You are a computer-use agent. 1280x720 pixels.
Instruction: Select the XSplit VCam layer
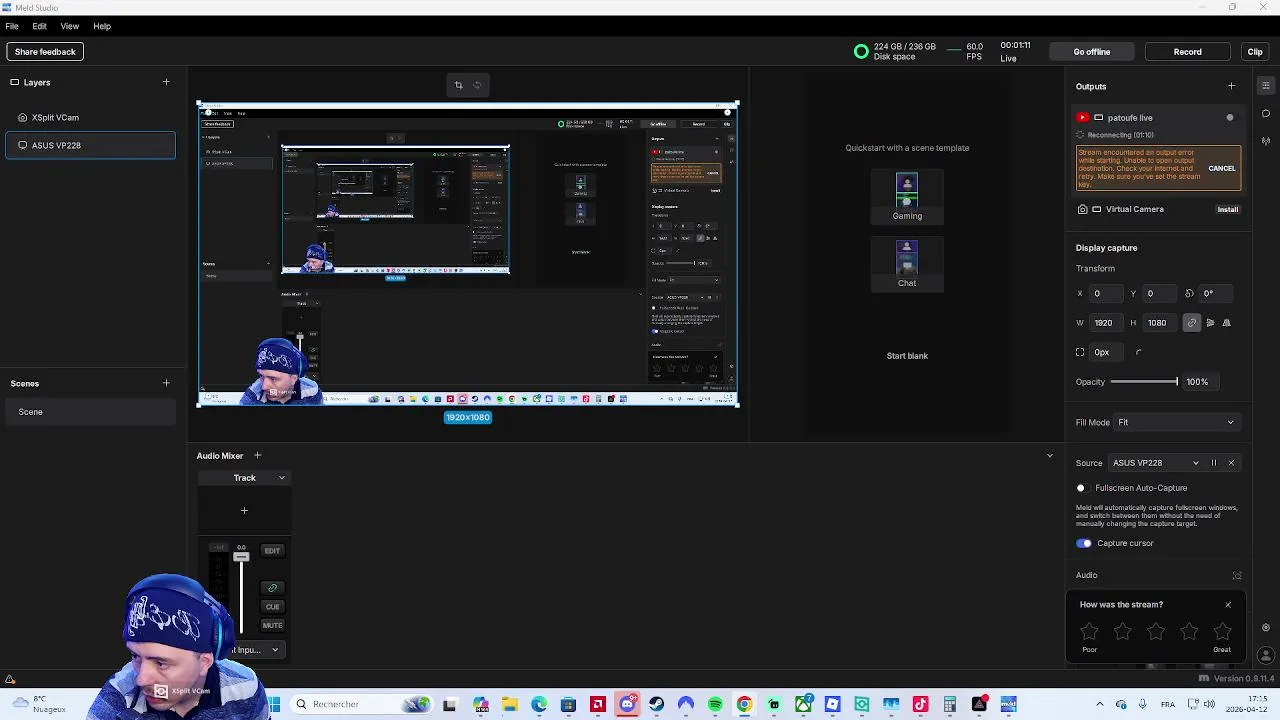91,117
